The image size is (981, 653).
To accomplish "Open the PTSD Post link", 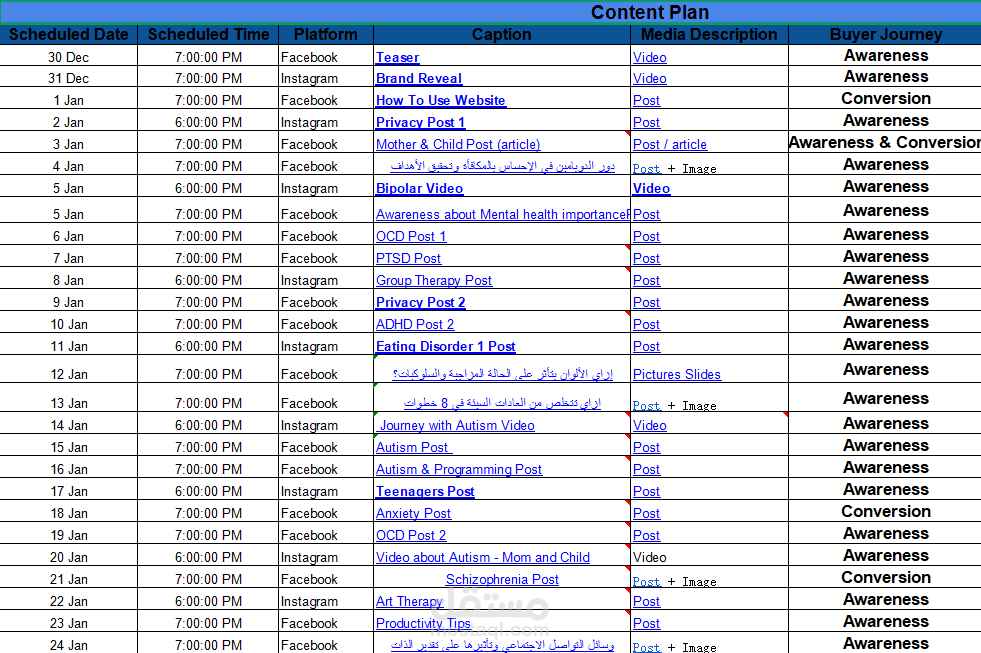I will tap(408, 258).
